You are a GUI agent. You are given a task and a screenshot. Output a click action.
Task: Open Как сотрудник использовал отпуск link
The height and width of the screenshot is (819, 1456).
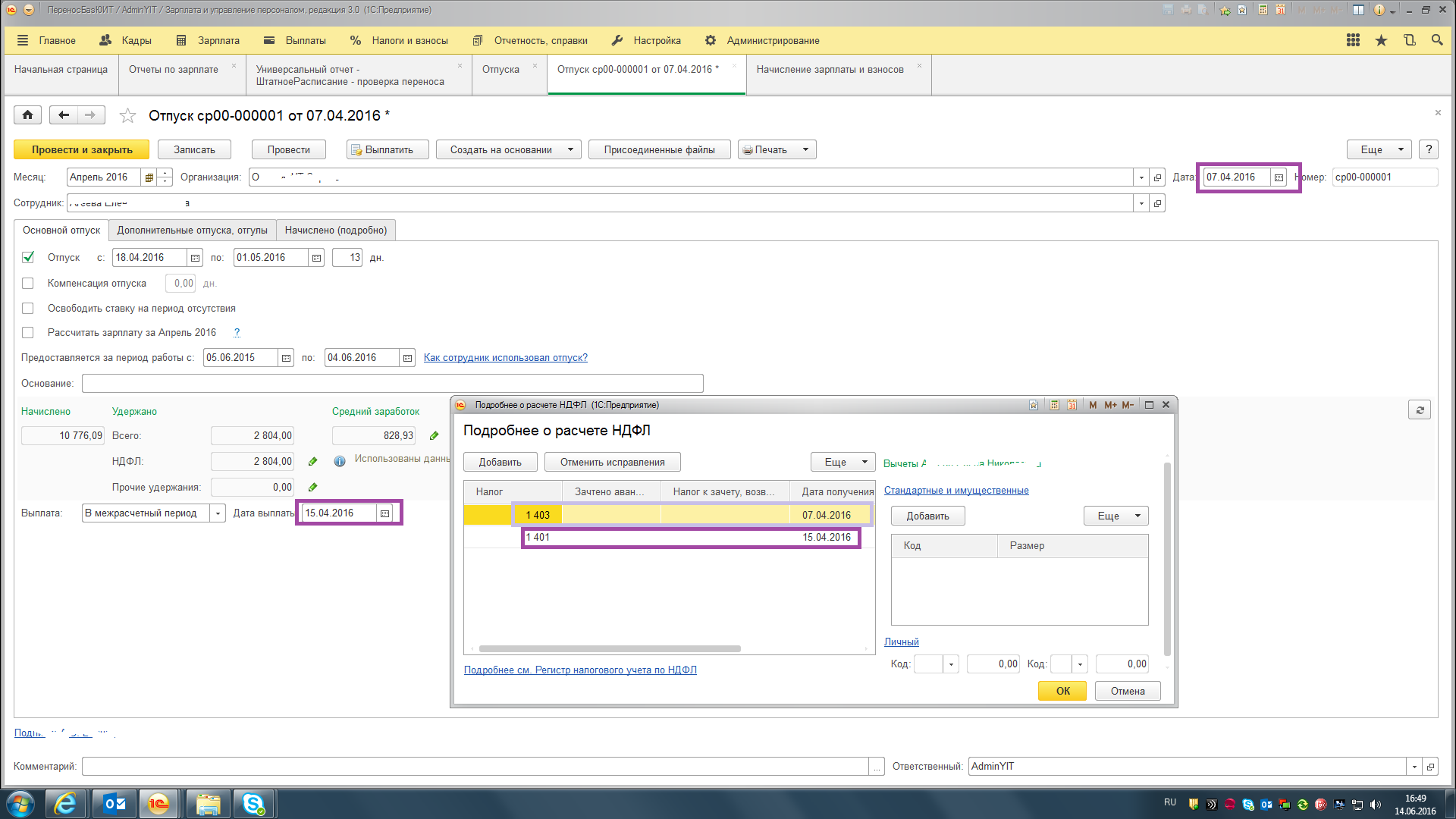tap(506, 358)
